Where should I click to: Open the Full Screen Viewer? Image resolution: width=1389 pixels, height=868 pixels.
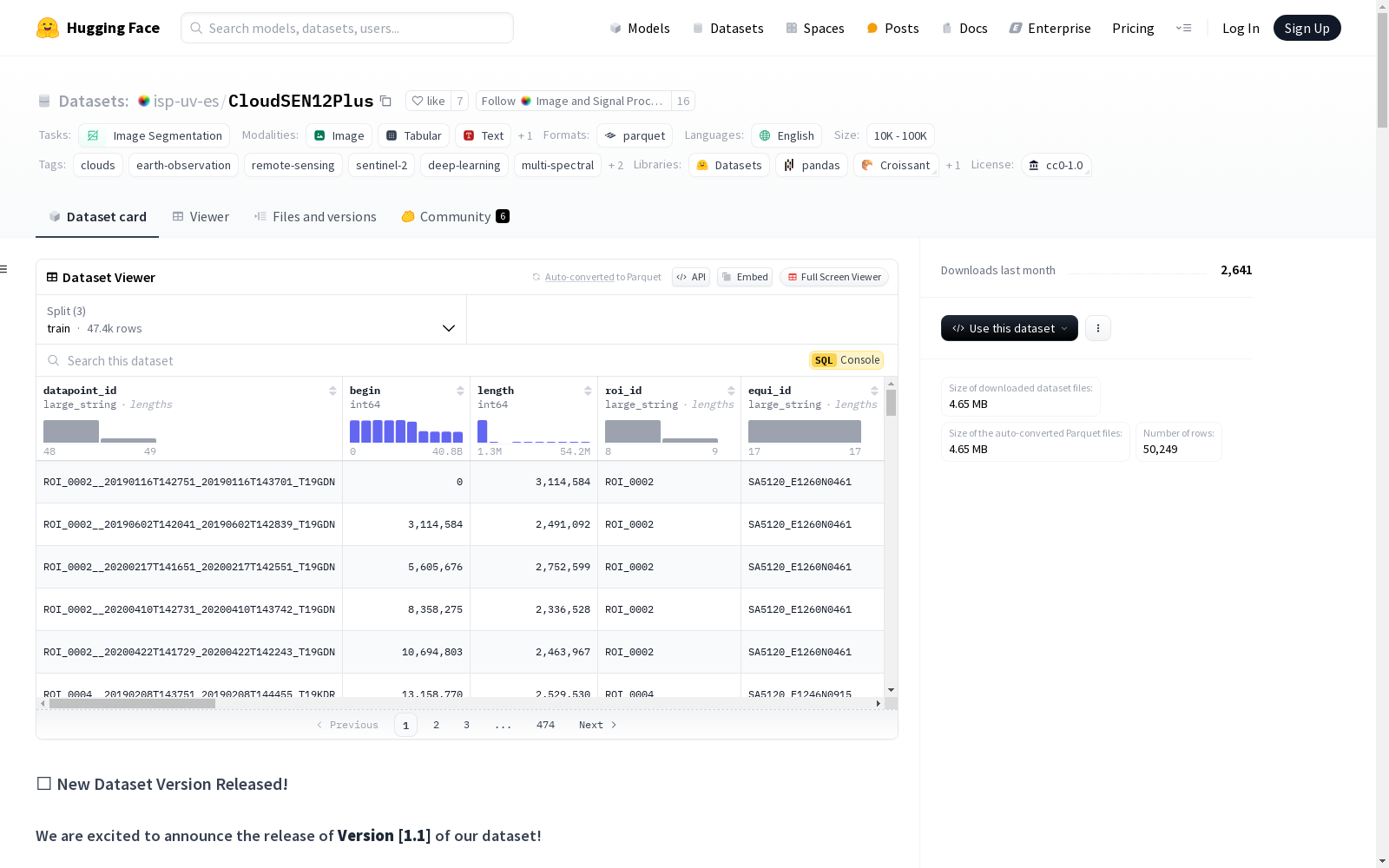[834, 277]
